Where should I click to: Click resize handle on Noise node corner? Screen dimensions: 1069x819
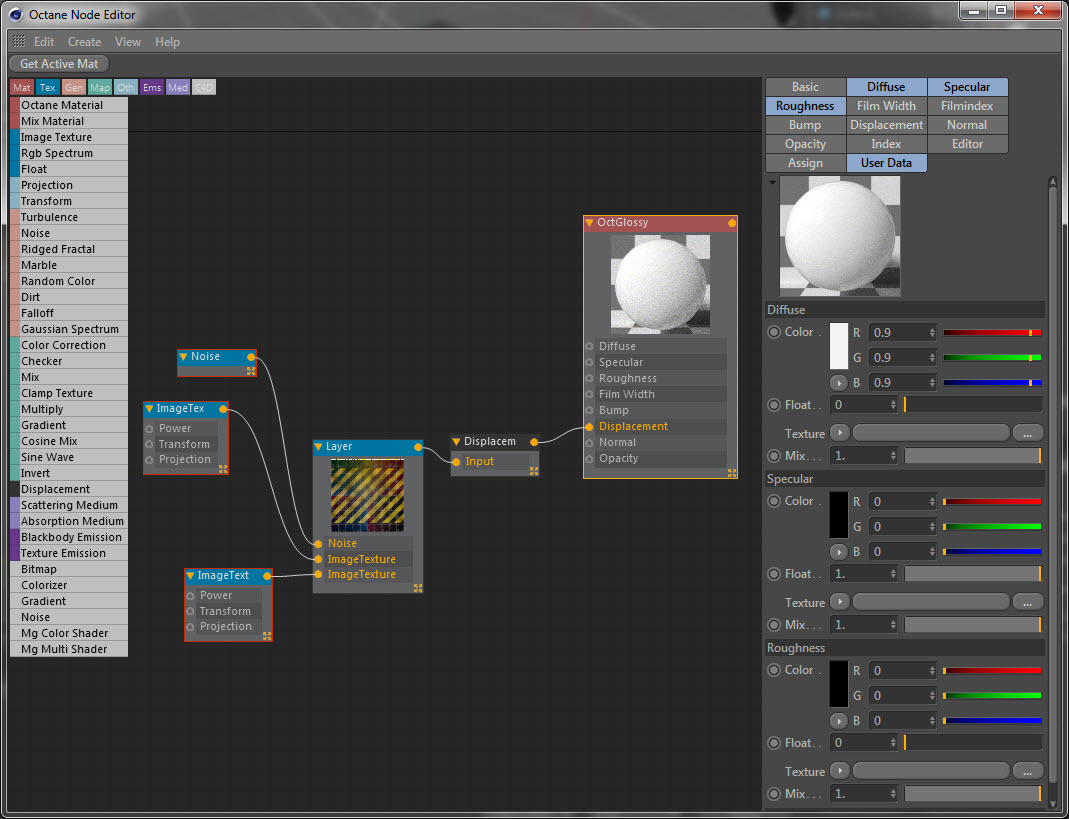pyautogui.click(x=251, y=372)
